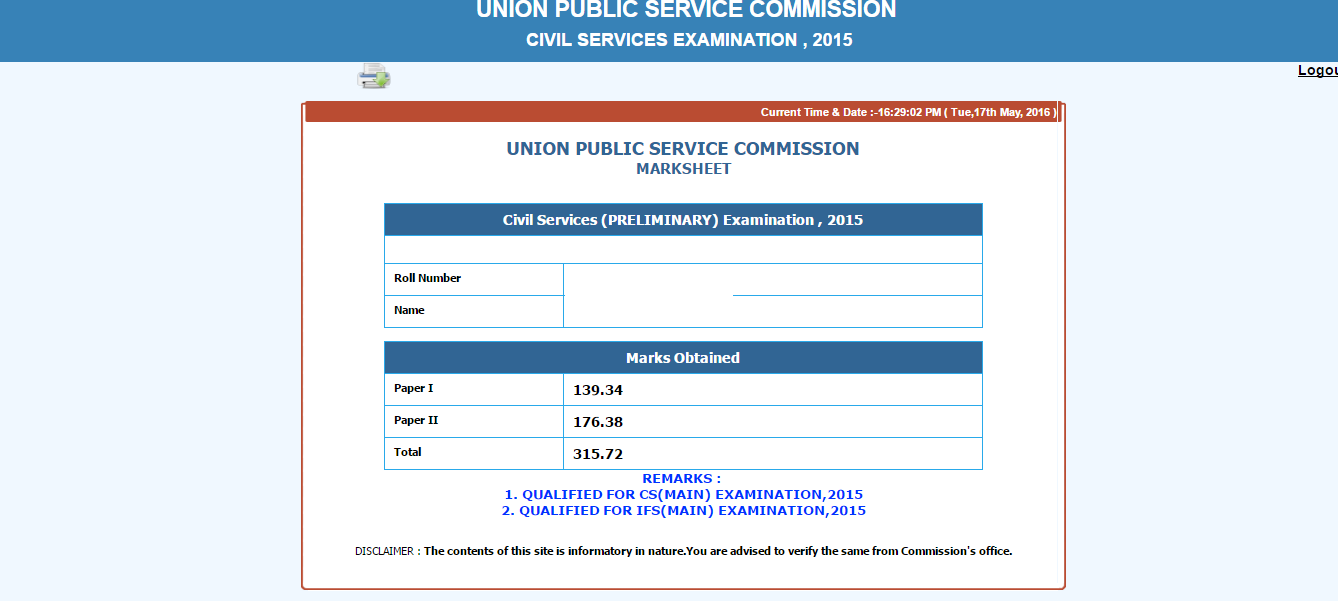Viewport: 1338px width, 601px height.
Task: Click the printer icon to print marksheet
Action: [374, 76]
